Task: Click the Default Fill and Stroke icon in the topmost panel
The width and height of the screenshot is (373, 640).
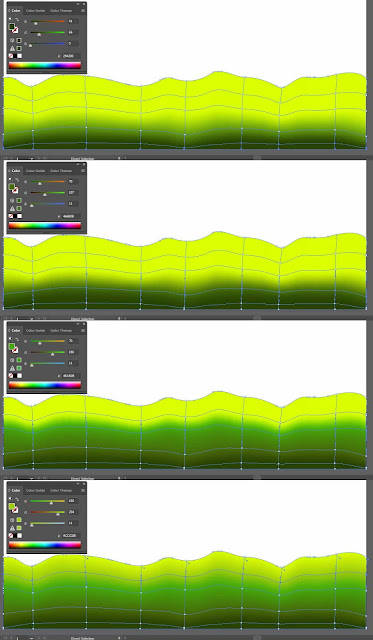Action: click(10, 19)
